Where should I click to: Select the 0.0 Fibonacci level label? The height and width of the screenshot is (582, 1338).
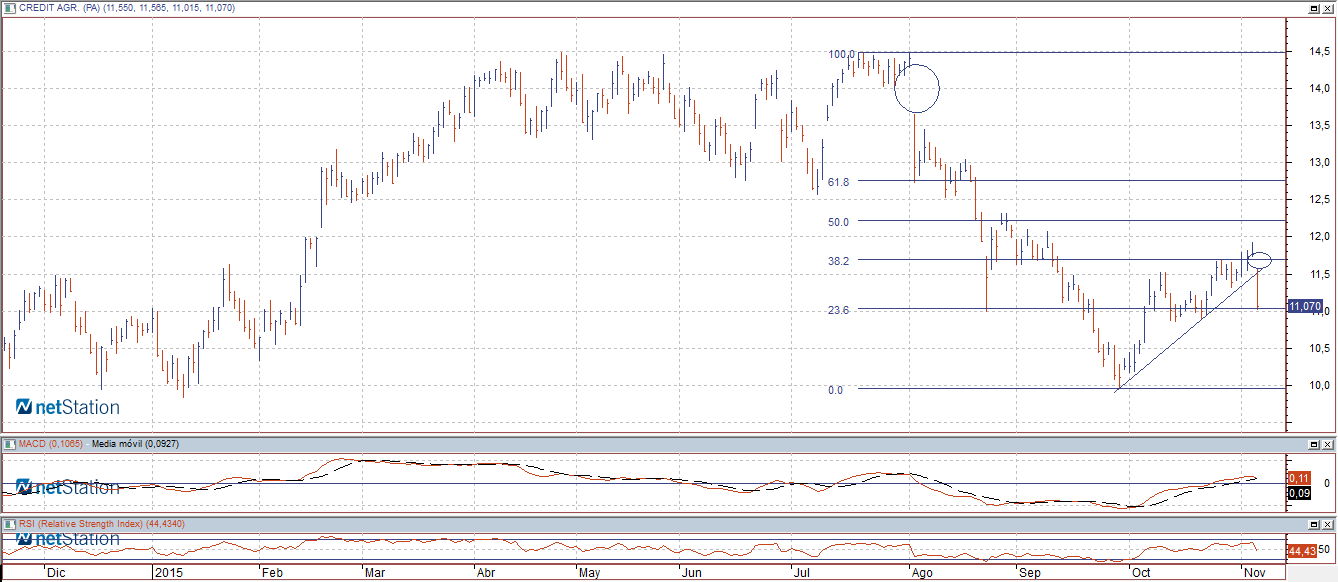[x=835, y=390]
